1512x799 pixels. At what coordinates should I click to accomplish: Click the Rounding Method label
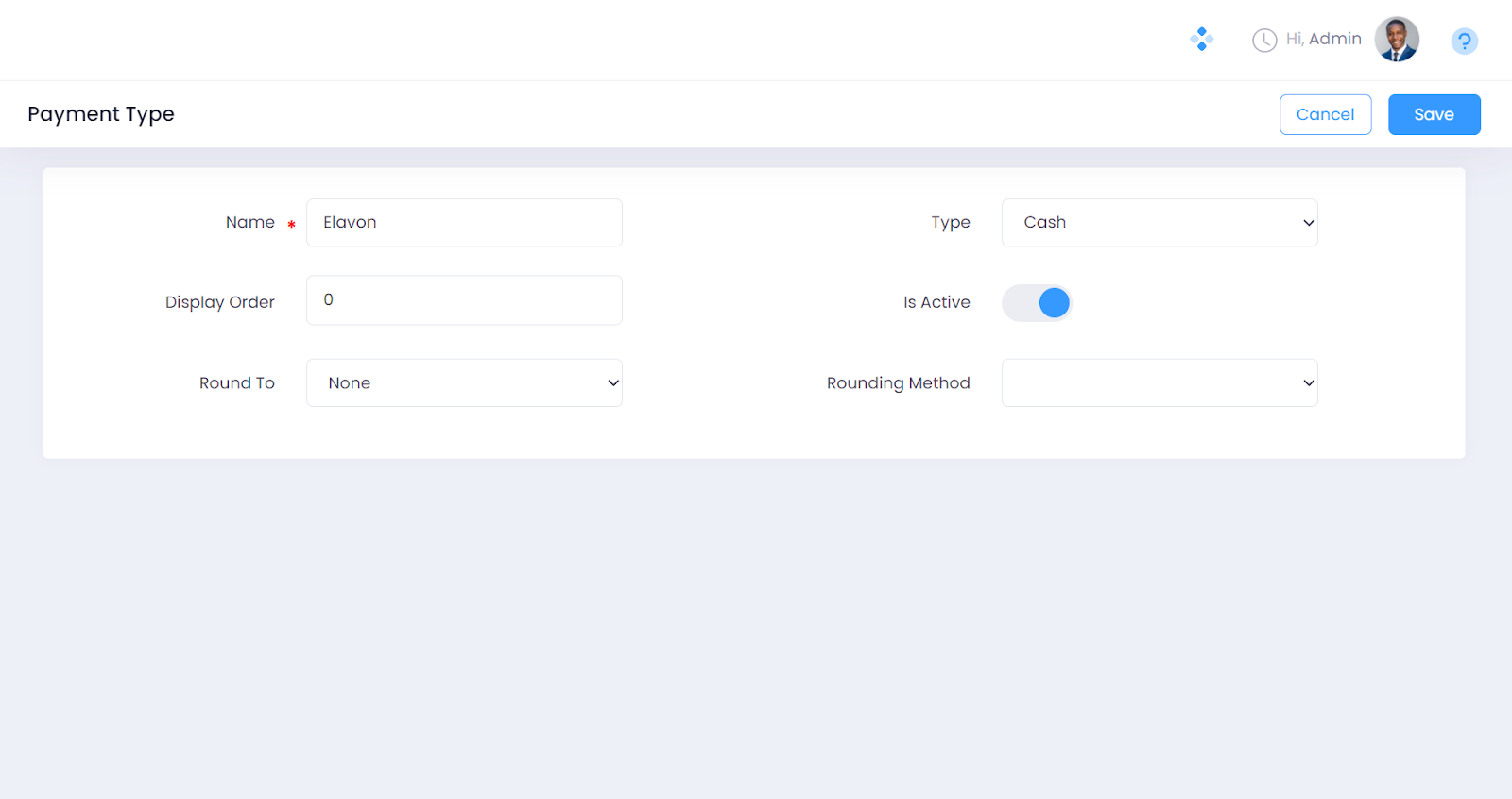pyautogui.click(x=898, y=383)
